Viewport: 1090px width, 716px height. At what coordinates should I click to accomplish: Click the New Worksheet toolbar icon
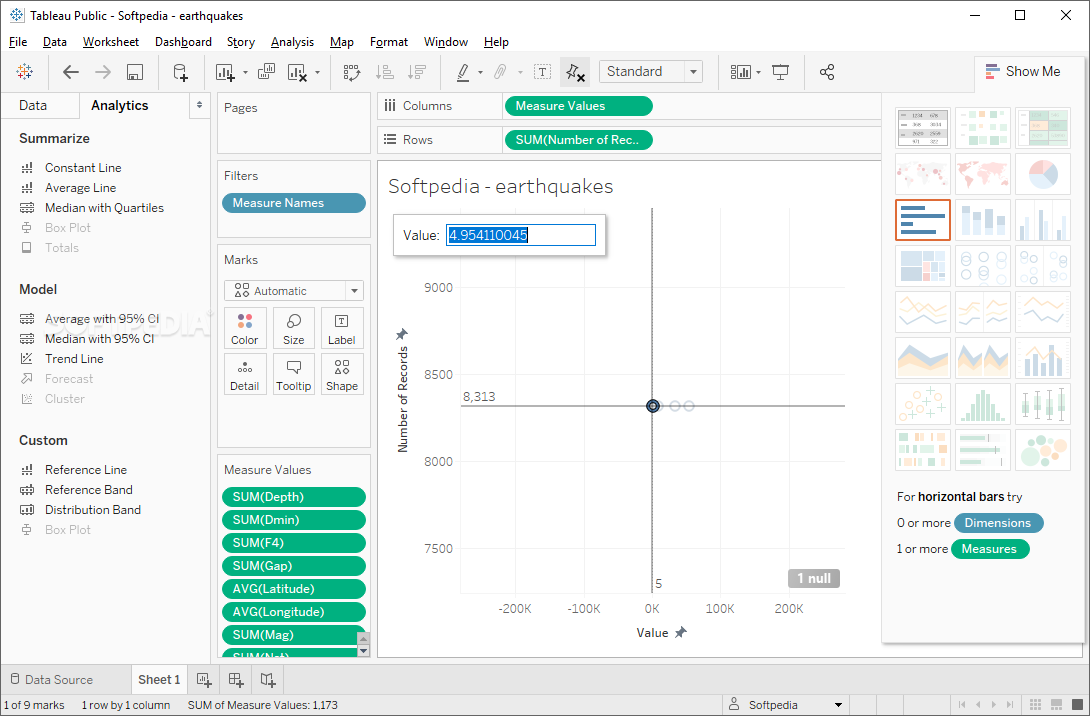pyautogui.click(x=225, y=72)
